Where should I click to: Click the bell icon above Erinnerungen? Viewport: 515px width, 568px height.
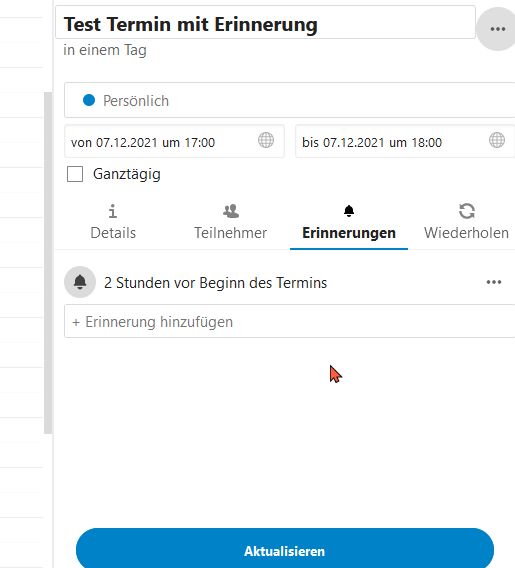click(x=349, y=211)
